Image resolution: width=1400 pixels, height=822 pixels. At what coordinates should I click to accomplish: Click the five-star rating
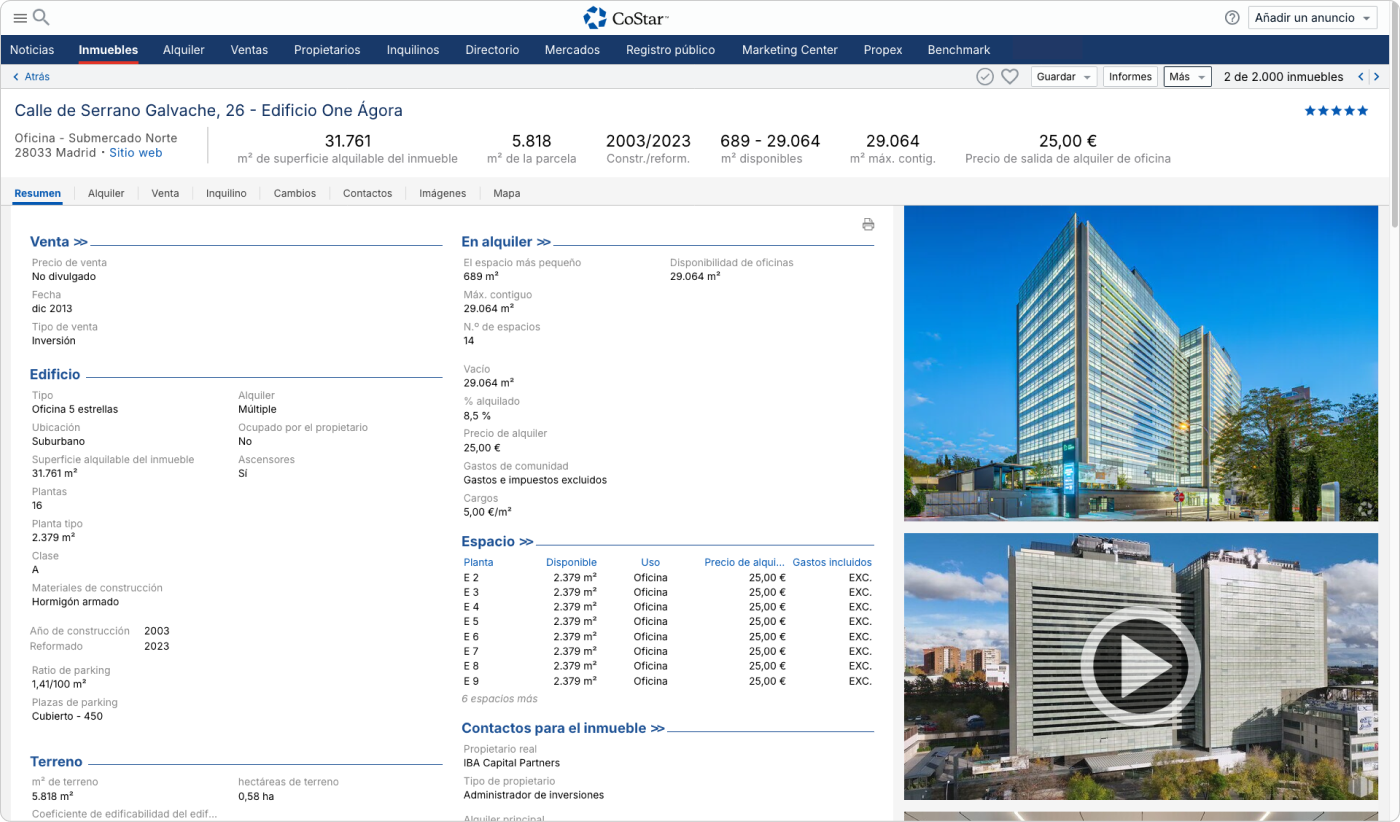[x=1336, y=111]
